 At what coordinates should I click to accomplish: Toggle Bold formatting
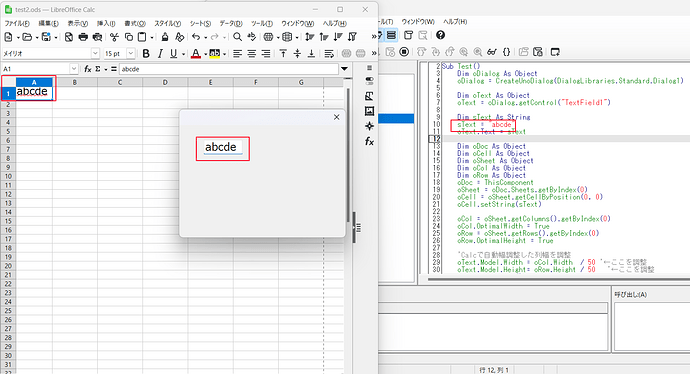(146, 54)
